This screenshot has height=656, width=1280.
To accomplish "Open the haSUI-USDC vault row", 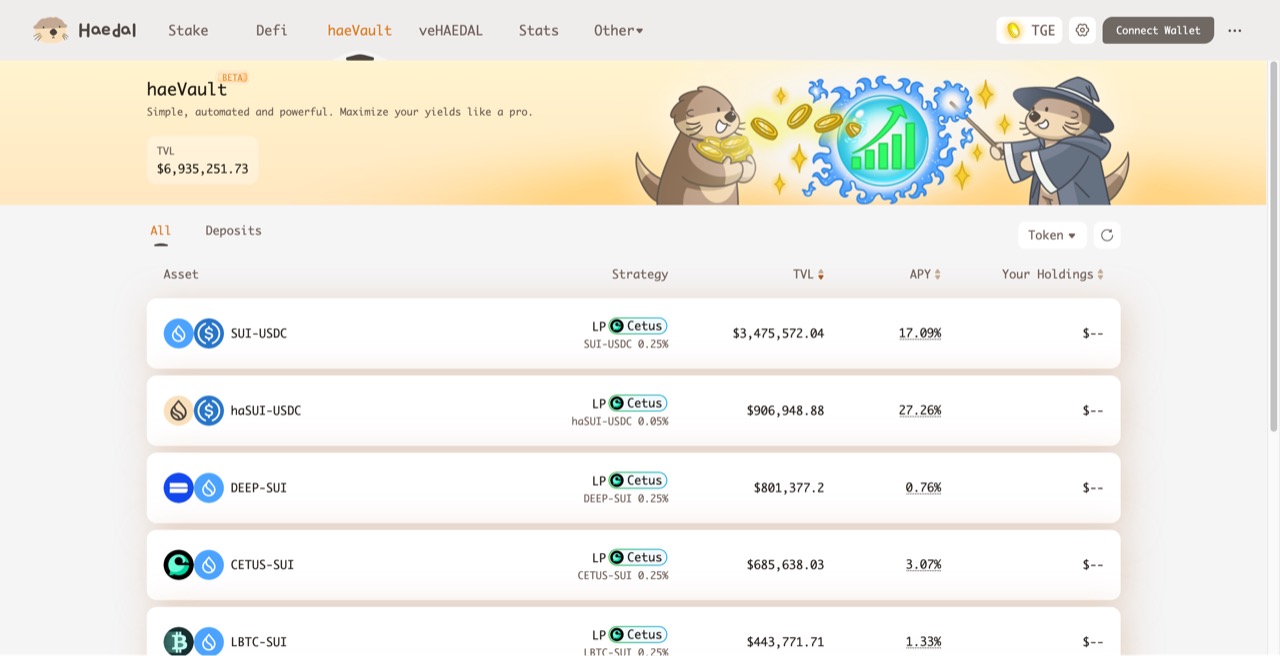I will (x=633, y=410).
